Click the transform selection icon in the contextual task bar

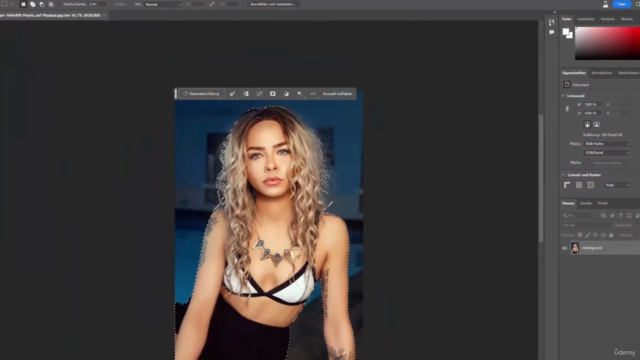[x=259, y=94]
